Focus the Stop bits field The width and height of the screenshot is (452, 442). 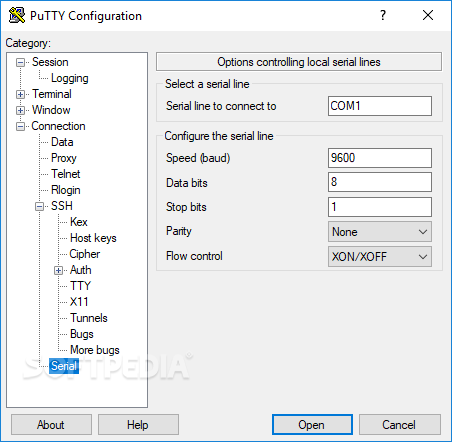tap(380, 207)
